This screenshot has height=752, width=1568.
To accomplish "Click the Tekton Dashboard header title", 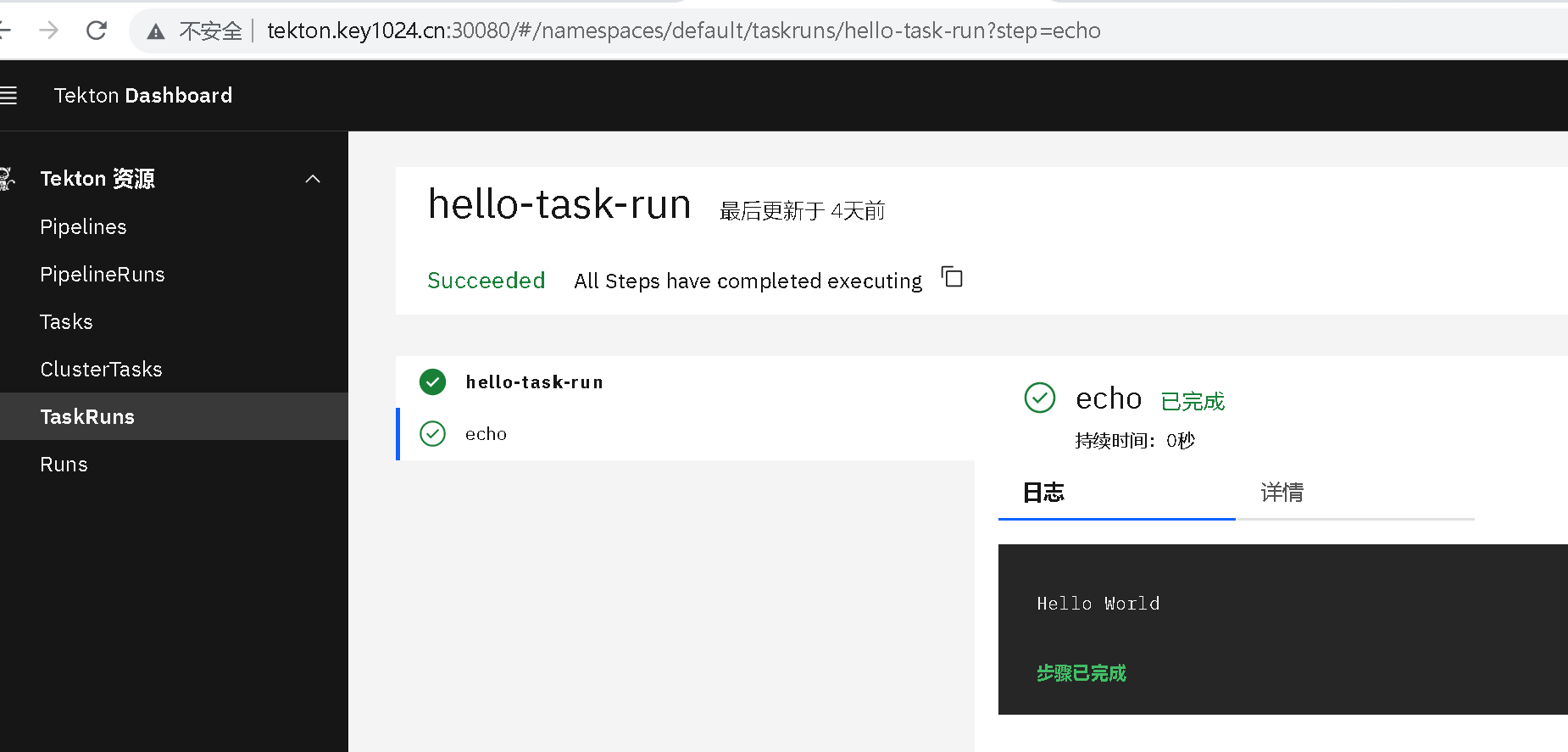I will point(142,95).
